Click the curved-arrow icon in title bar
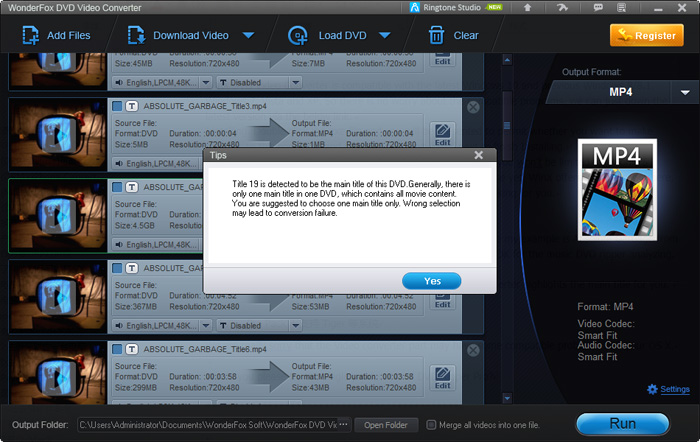The image size is (700, 442). pos(562,8)
